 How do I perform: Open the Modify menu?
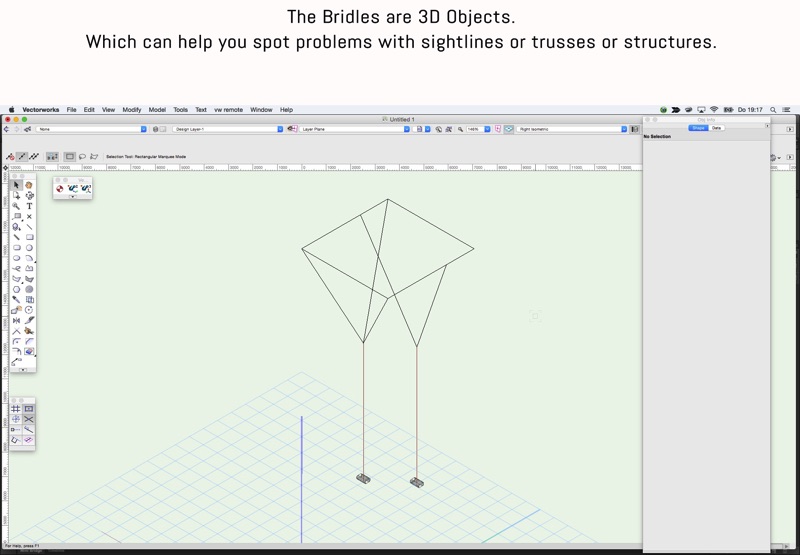pos(132,110)
